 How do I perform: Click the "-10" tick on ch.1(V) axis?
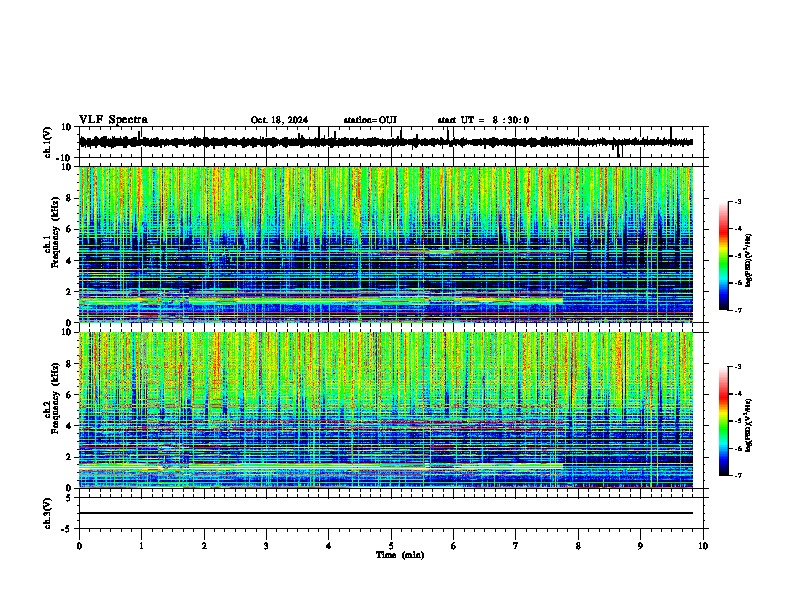click(65, 158)
